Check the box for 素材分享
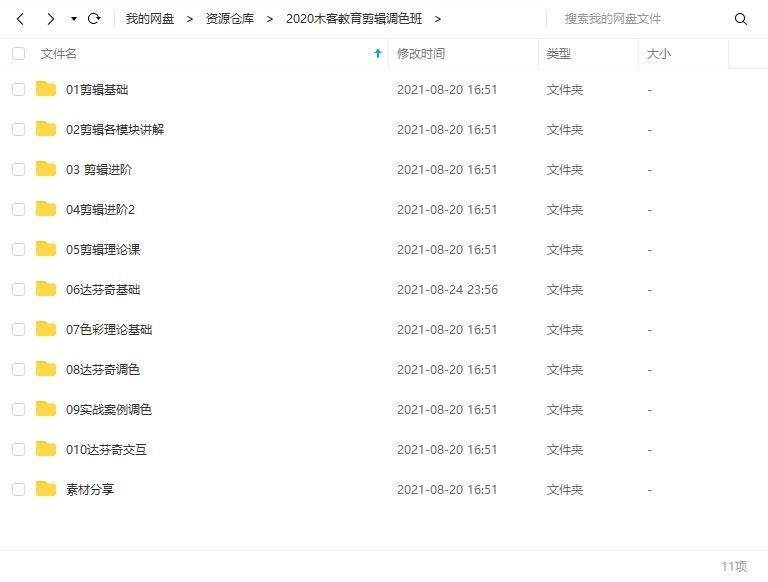 [x=19, y=489]
